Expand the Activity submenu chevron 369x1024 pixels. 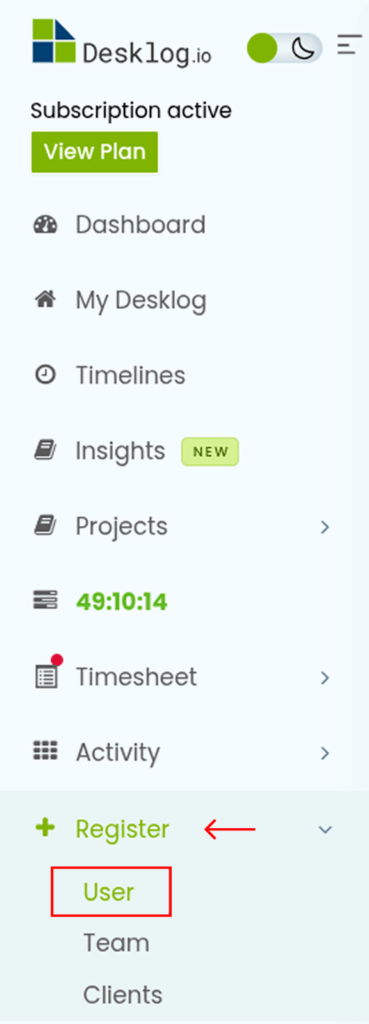tap(325, 754)
